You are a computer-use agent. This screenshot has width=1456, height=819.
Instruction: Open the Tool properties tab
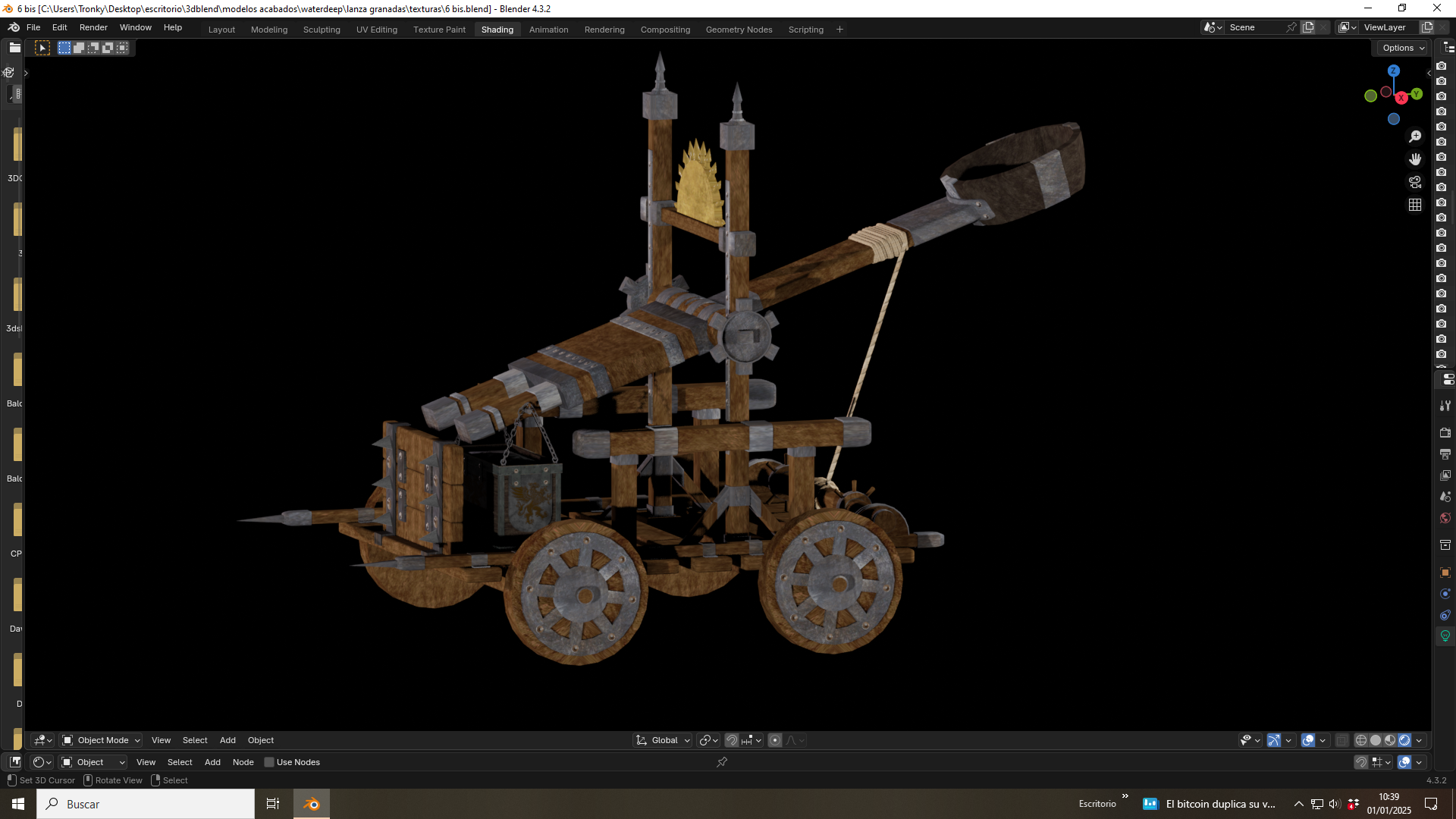coord(1445,406)
